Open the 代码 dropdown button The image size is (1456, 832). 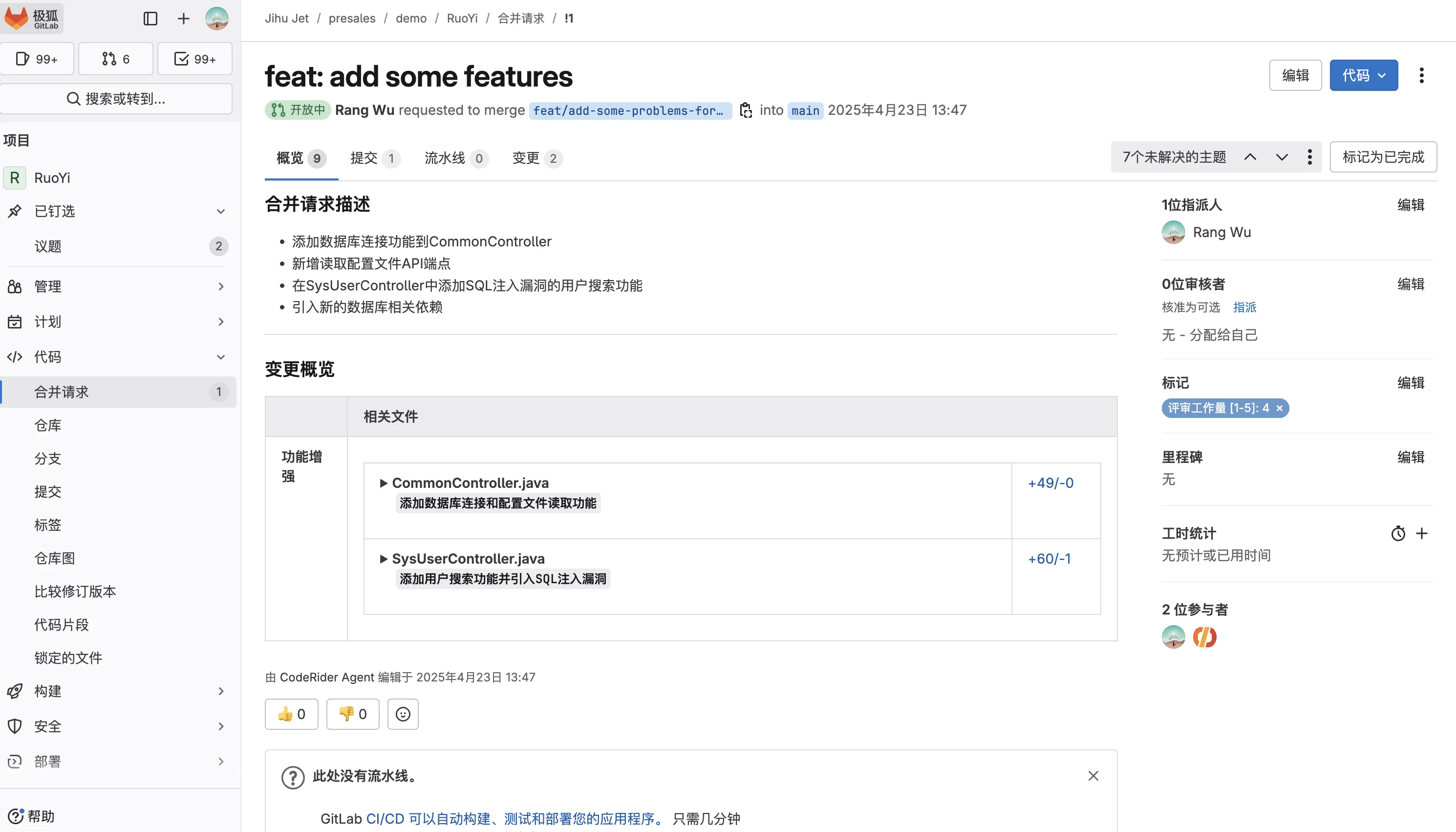point(1363,75)
